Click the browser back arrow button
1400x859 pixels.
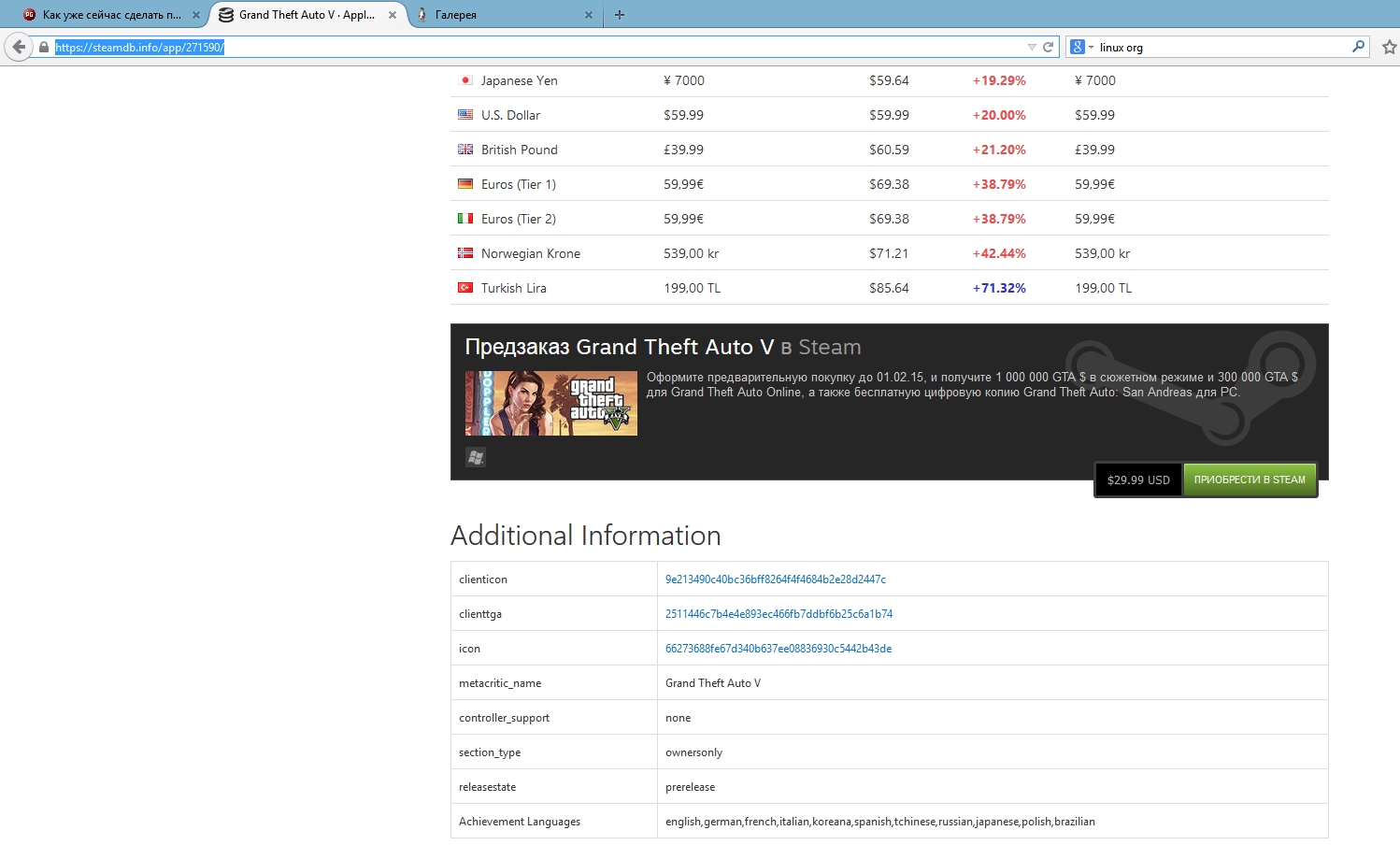(19, 47)
